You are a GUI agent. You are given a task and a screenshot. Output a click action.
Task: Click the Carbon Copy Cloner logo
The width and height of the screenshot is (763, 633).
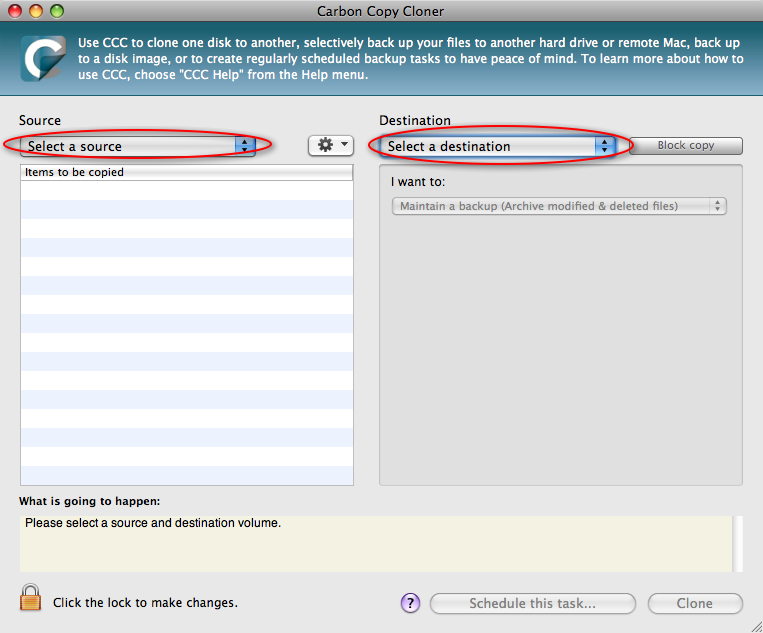coord(43,58)
